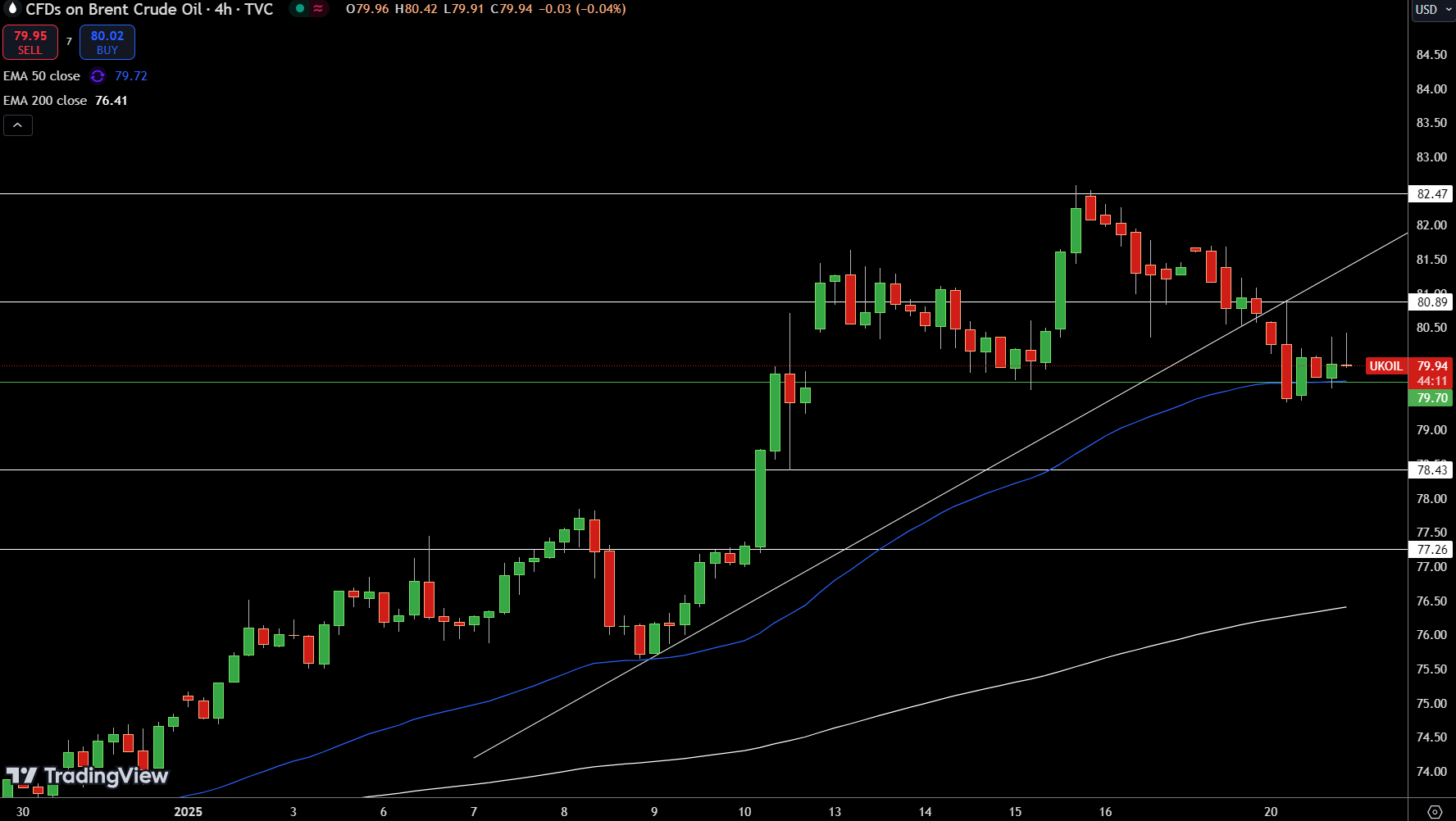
Task: Click the spread value 7 between sell and buy
Action: point(69,42)
